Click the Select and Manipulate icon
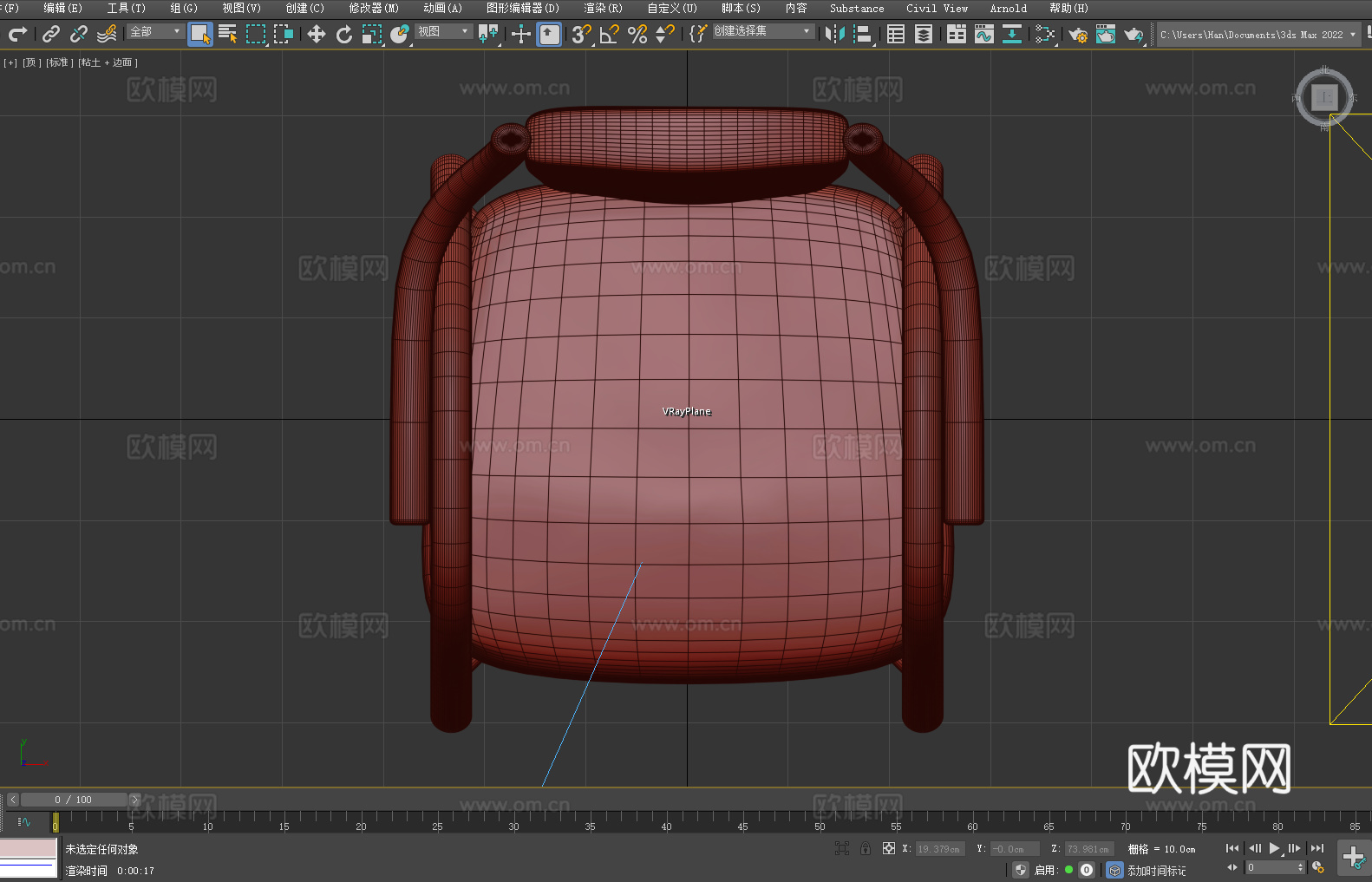Image resolution: width=1372 pixels, height=882 pixels. pyautogui.click(x=521, y=34)
